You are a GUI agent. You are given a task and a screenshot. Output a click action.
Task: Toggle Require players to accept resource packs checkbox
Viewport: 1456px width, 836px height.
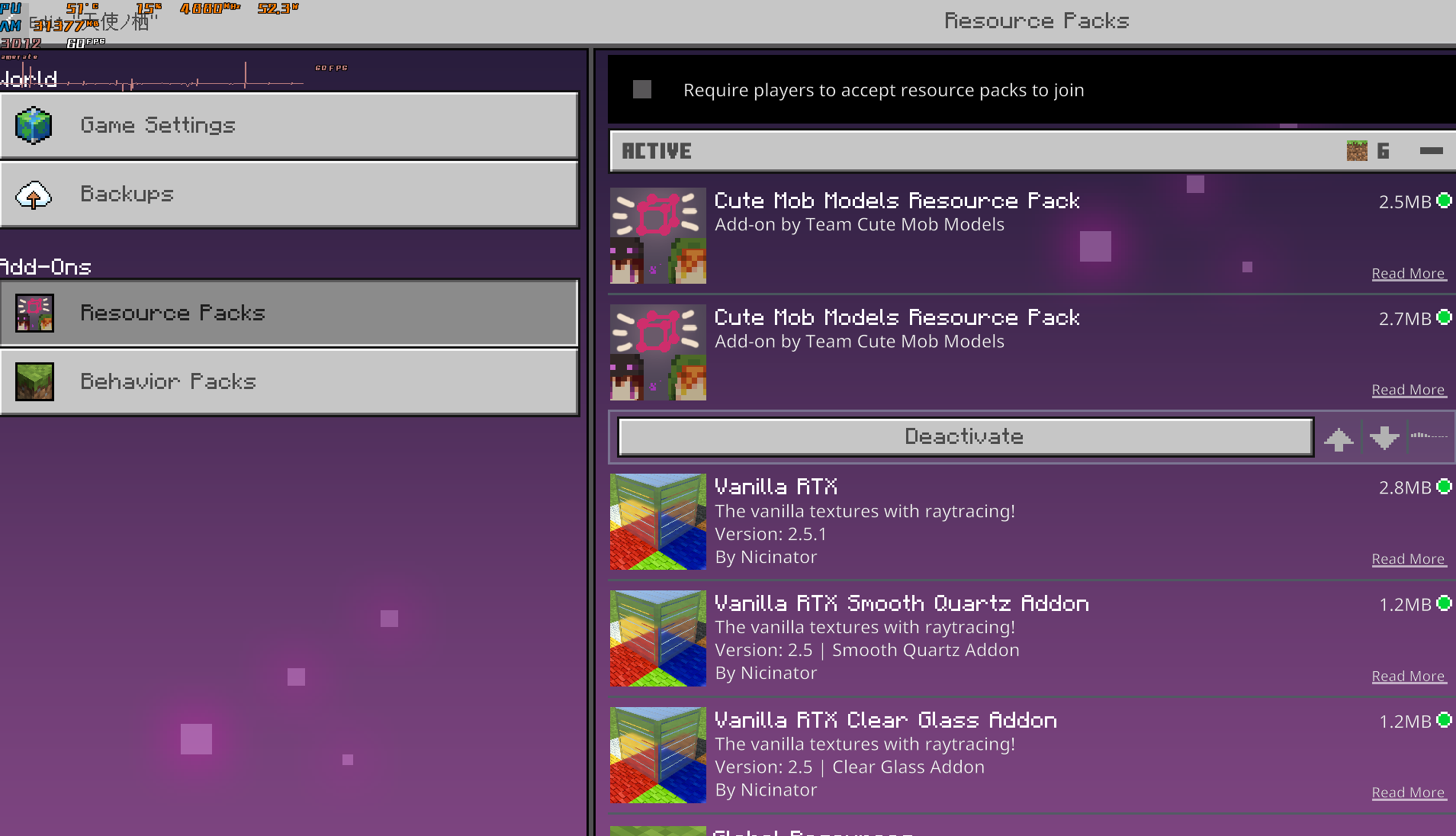coord(642,90)
